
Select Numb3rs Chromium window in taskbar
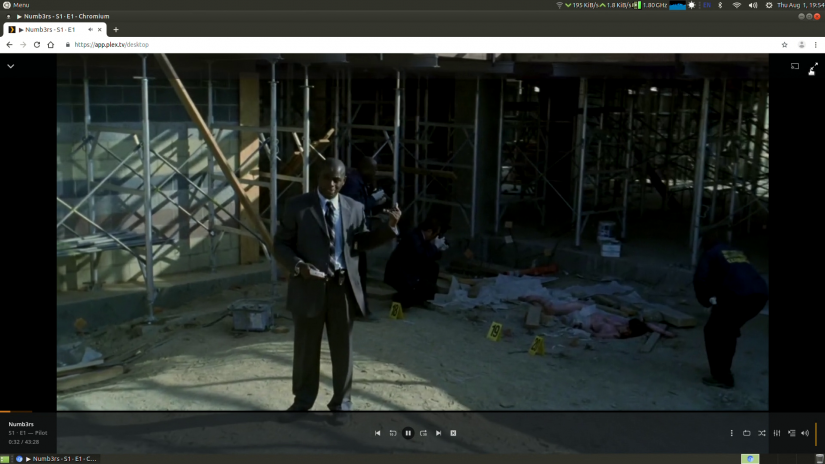pyautogui.click(x=56, y=459)
